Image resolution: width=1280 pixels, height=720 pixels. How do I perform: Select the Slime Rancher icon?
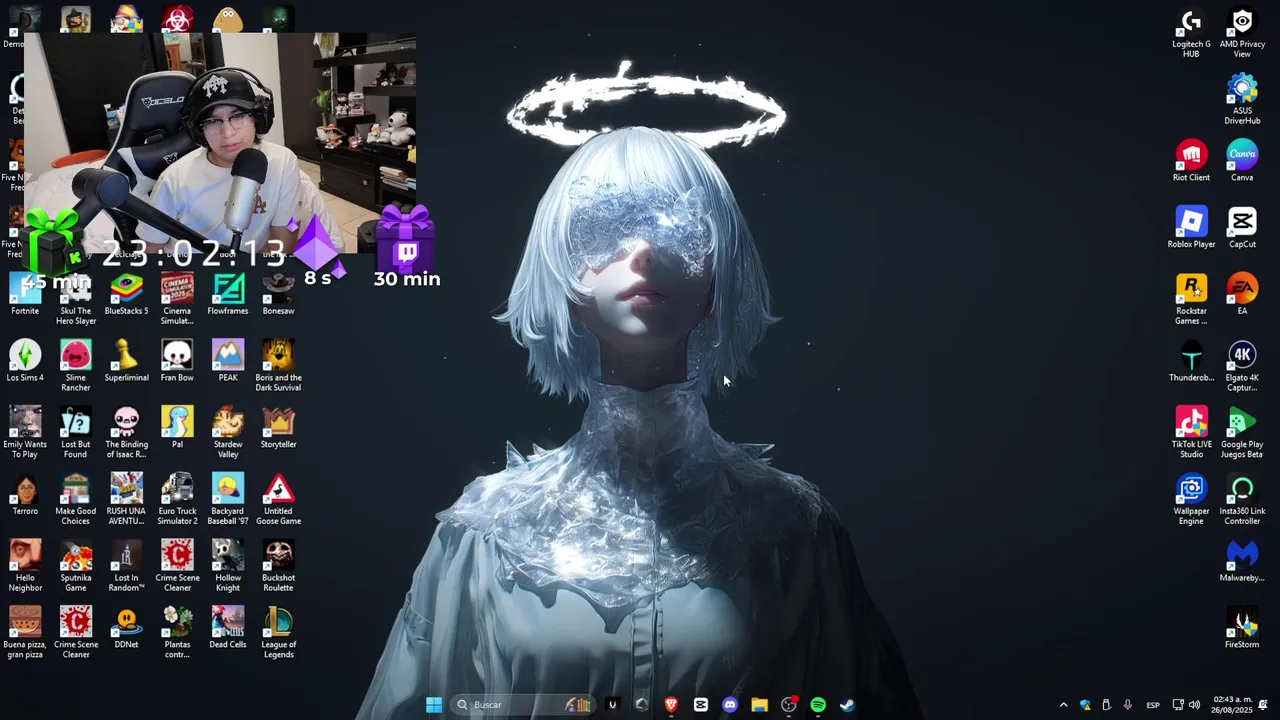(76, 365)
